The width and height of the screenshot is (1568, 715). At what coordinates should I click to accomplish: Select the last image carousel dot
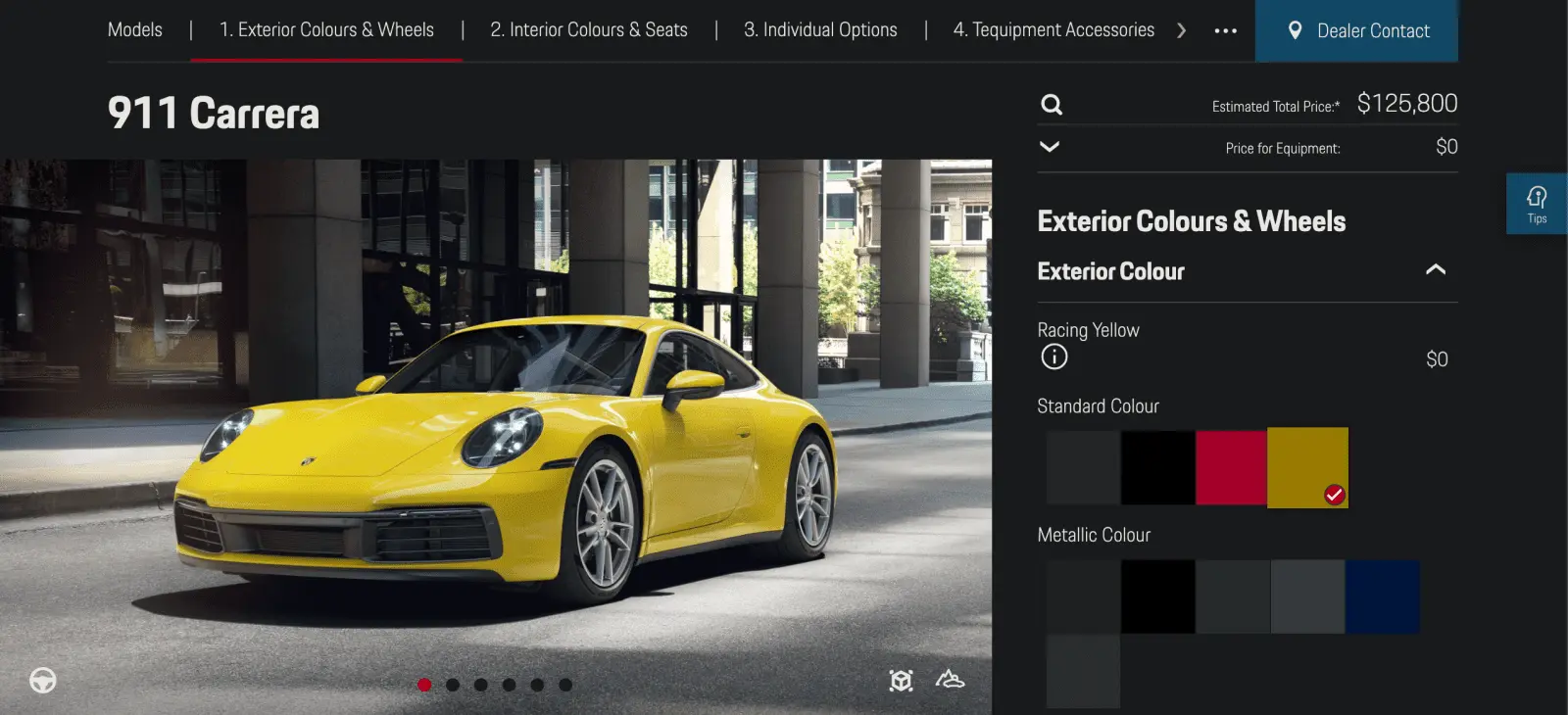[x=565, y=685]
